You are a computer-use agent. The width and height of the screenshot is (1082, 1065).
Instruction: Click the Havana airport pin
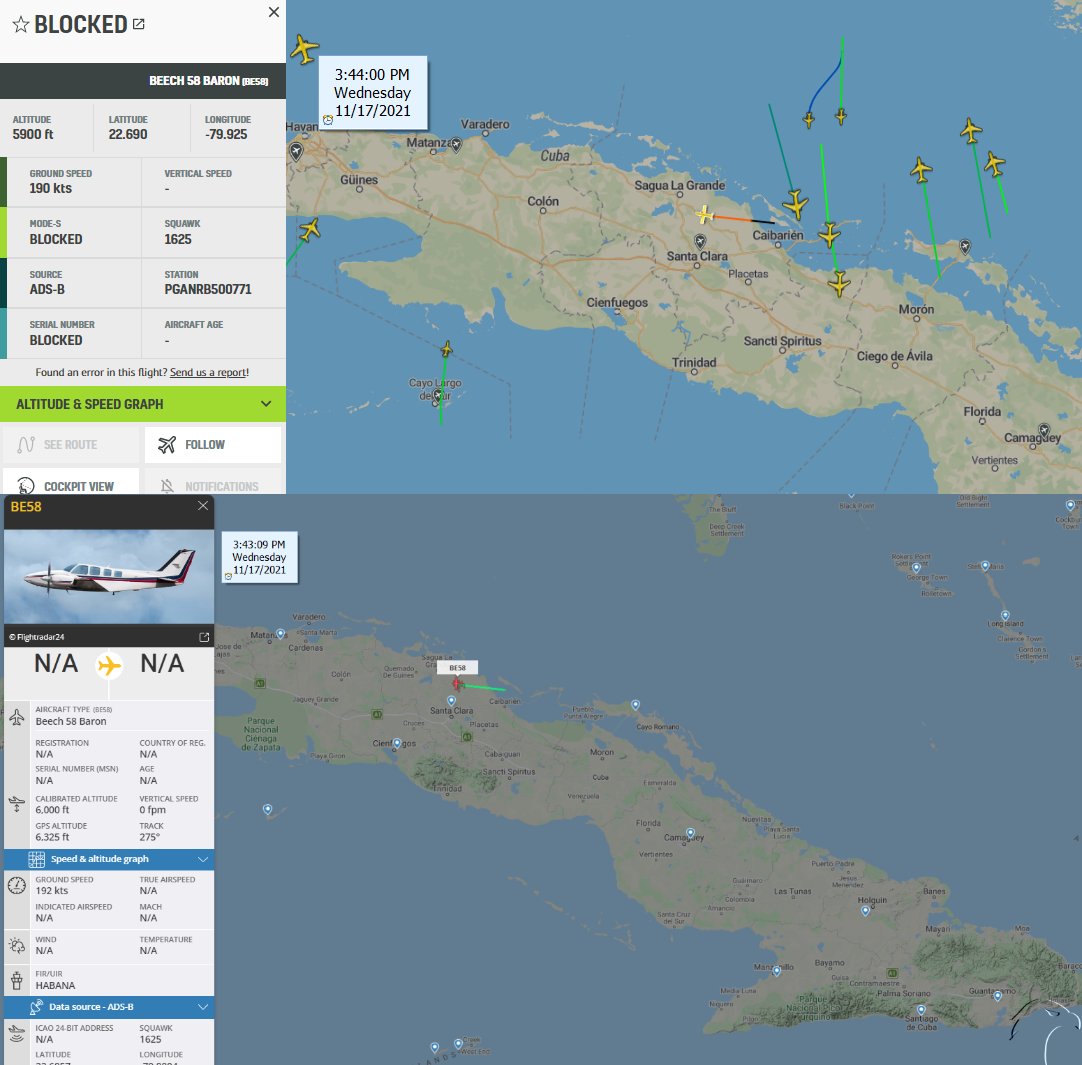[x=297, y=151]
